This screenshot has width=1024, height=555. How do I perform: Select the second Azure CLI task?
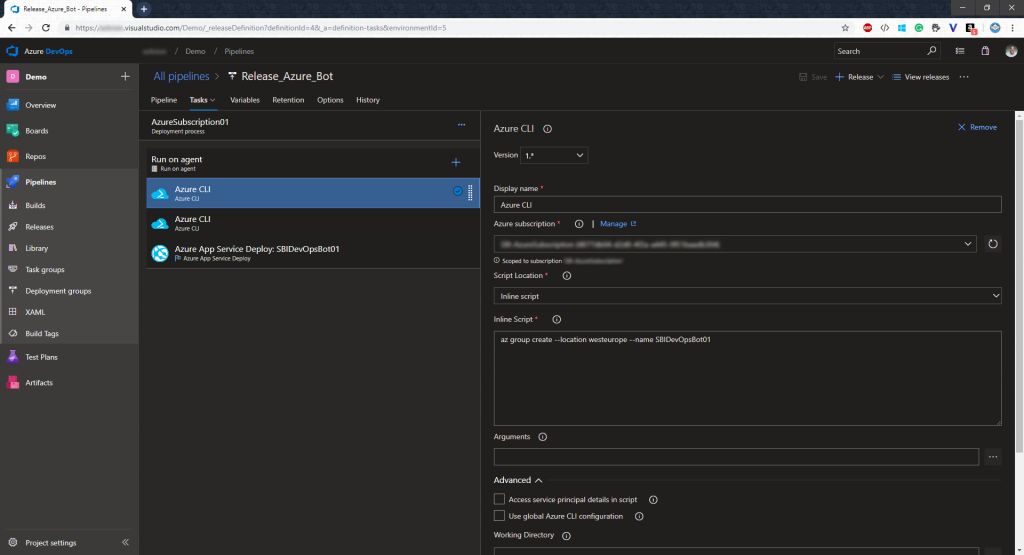(313, 223)
